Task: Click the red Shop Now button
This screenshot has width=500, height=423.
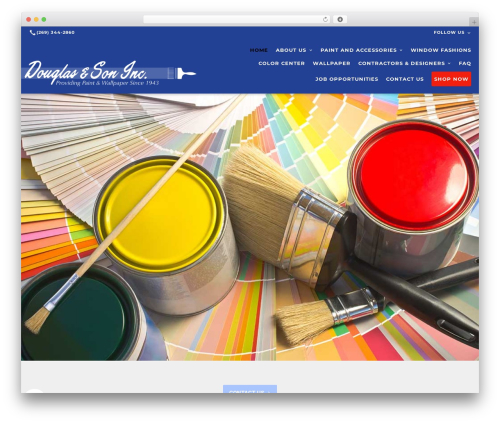Action: pyautogui.click(x=451, y=79)
